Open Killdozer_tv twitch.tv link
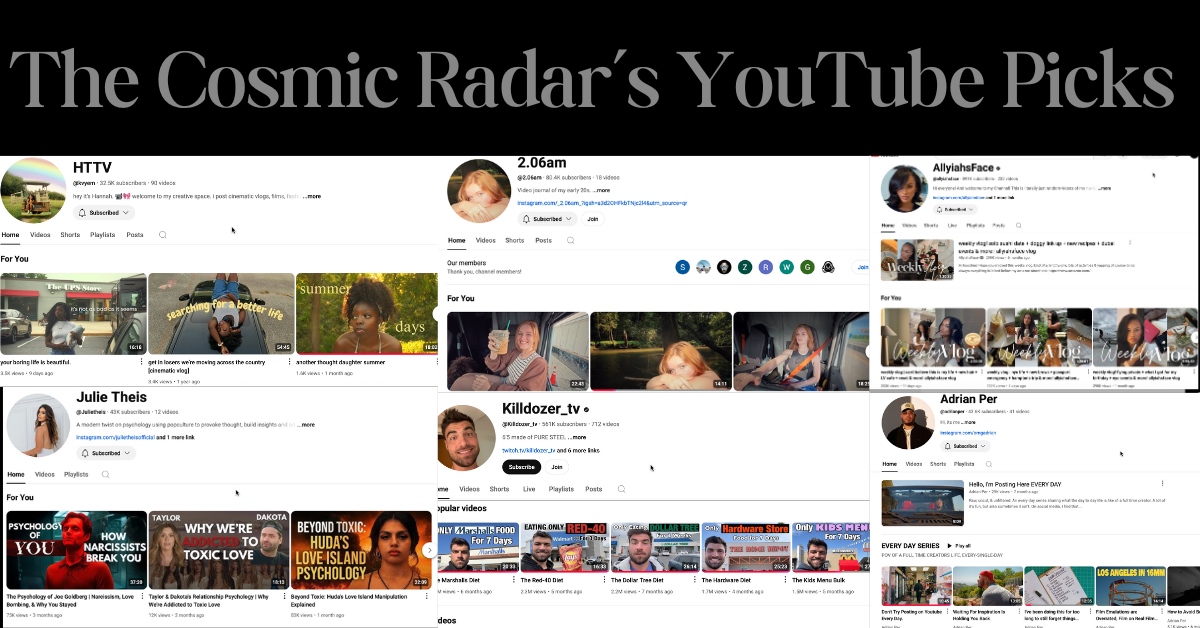Viewport: 1200px width, 628px height. coord(528,450)
